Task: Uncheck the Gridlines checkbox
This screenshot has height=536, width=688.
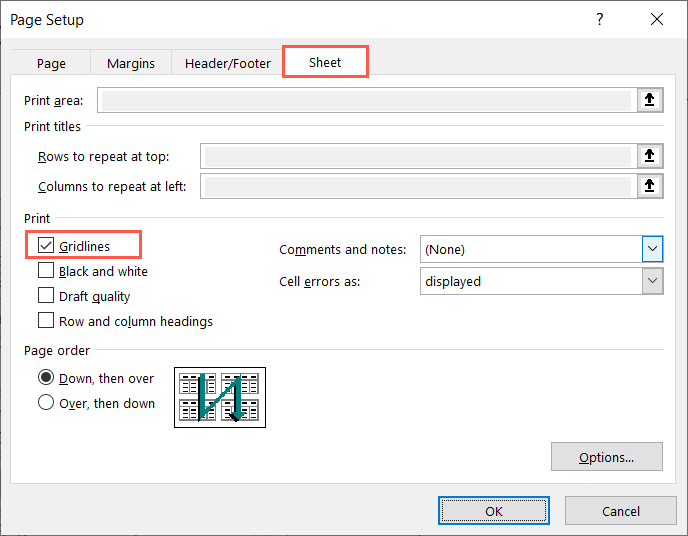Action: coord(46,246)
